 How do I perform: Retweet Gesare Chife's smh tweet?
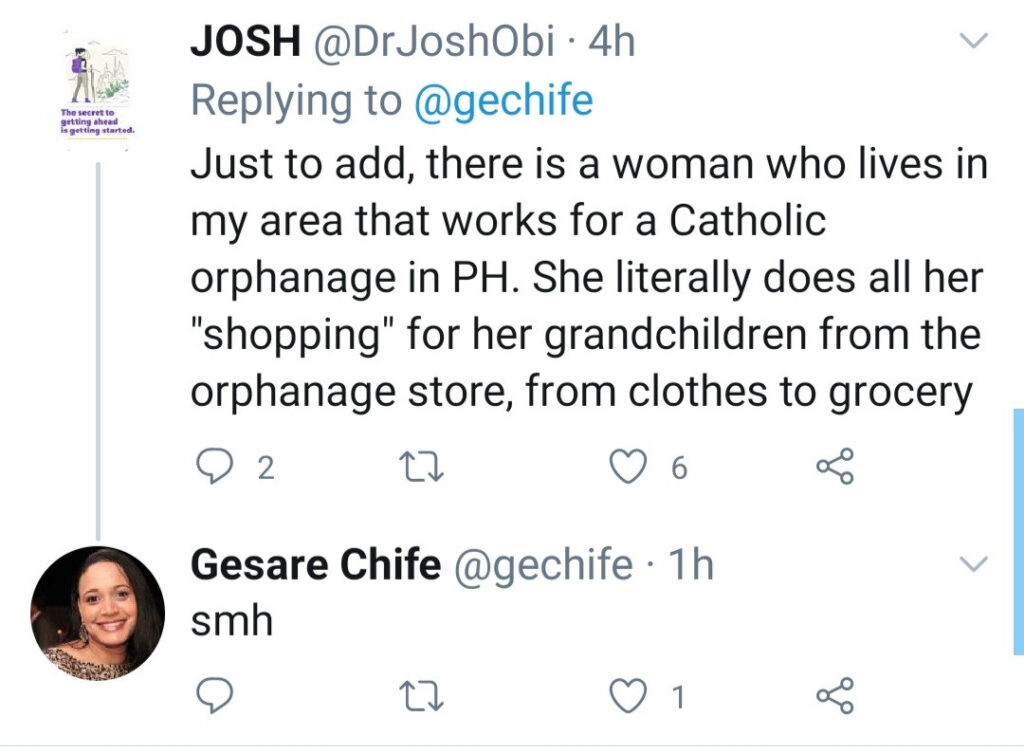pos(421,696)
